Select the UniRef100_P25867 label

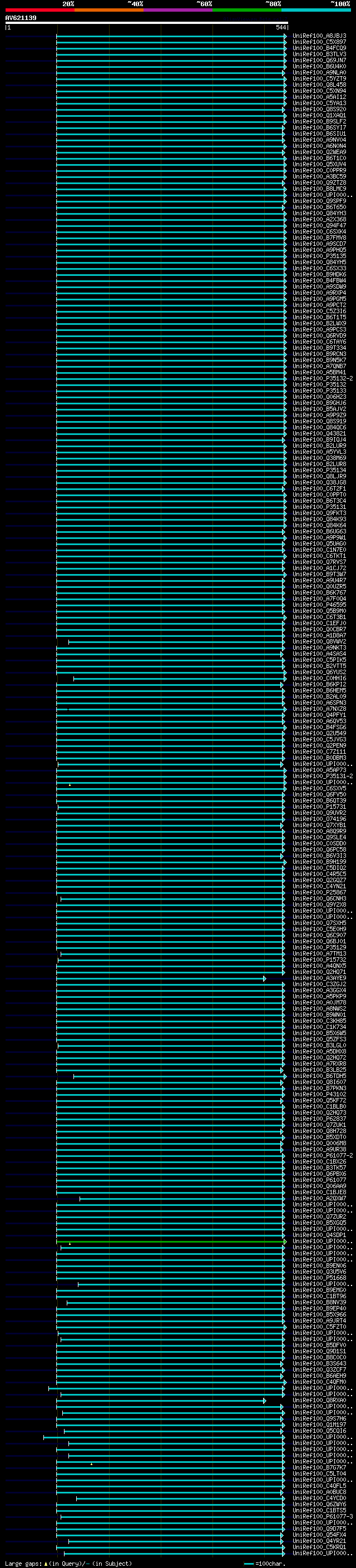click(319, 892)
